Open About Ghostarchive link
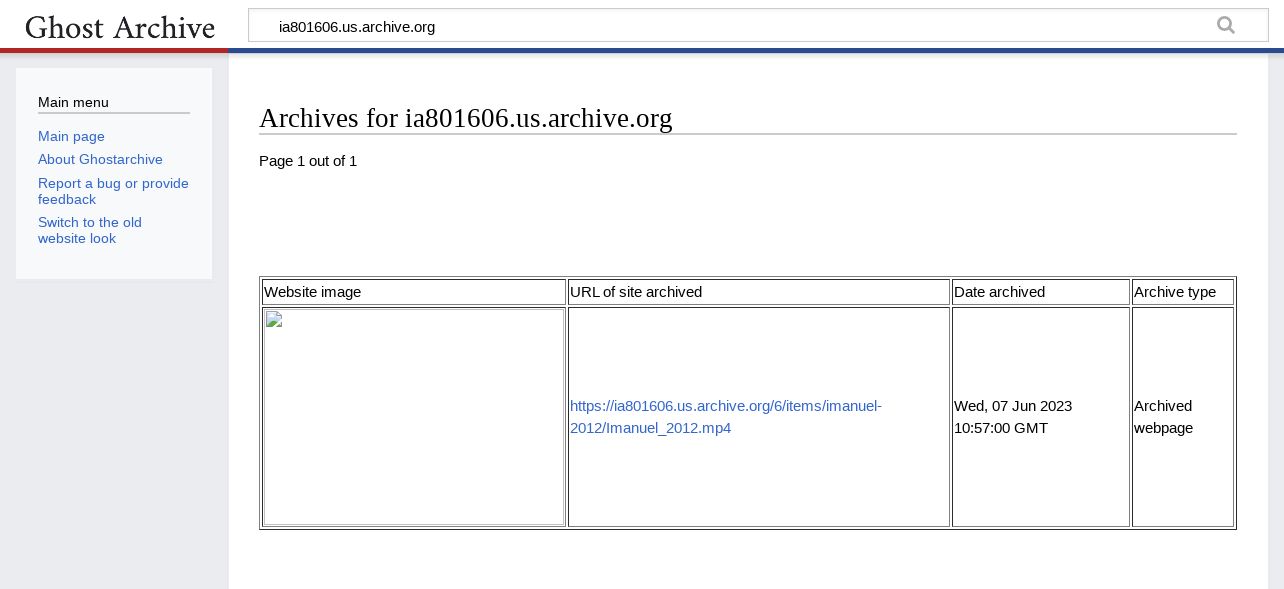 [x=100, y=159]
